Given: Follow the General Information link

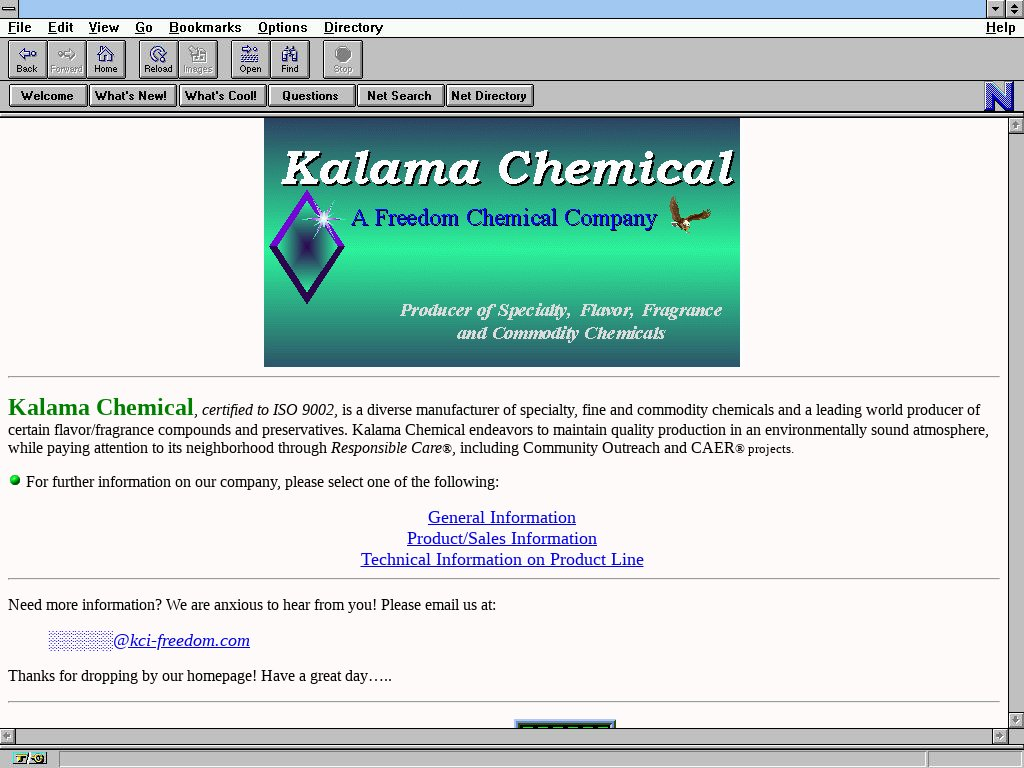Looking at the screenshot, I should point(502,517).
